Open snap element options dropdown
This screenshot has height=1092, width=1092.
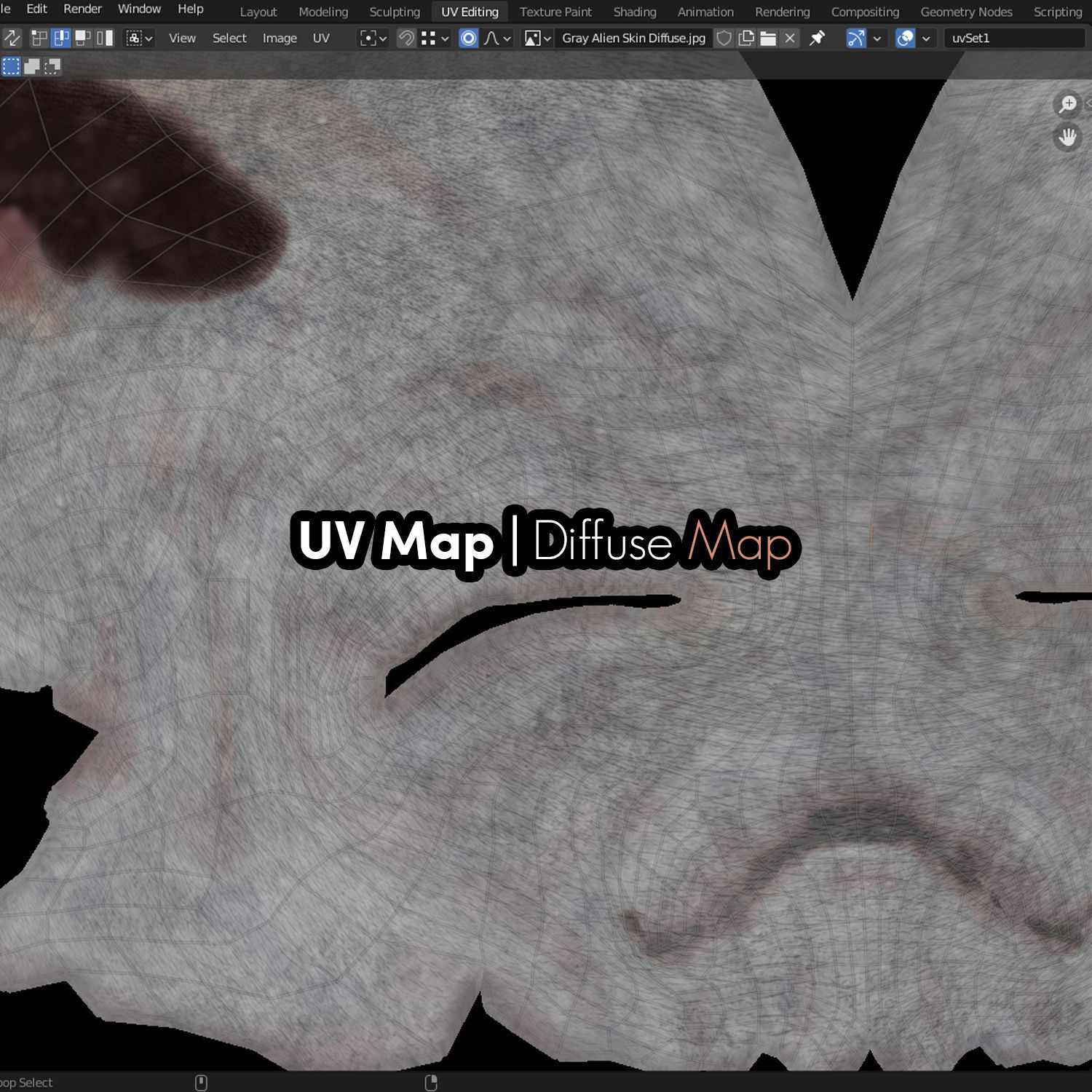pyautogui.click(x=435, y=38)
